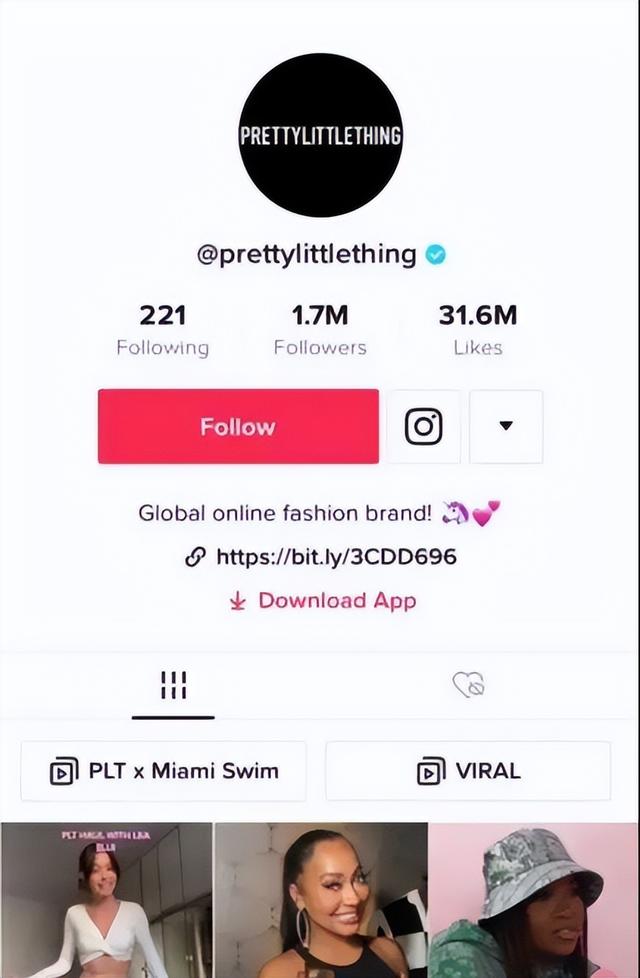Play the PLT haul with Lila video
This screenshot has width=640, height=978.
(106, 900)
